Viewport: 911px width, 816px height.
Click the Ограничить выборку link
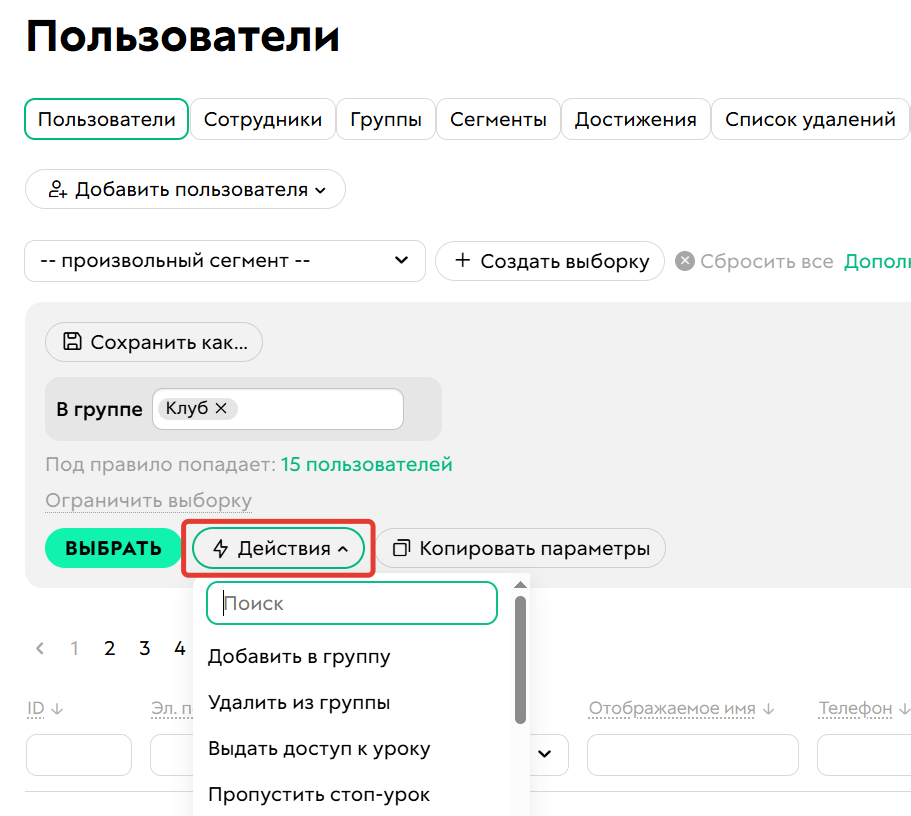(x=147, y=500)
